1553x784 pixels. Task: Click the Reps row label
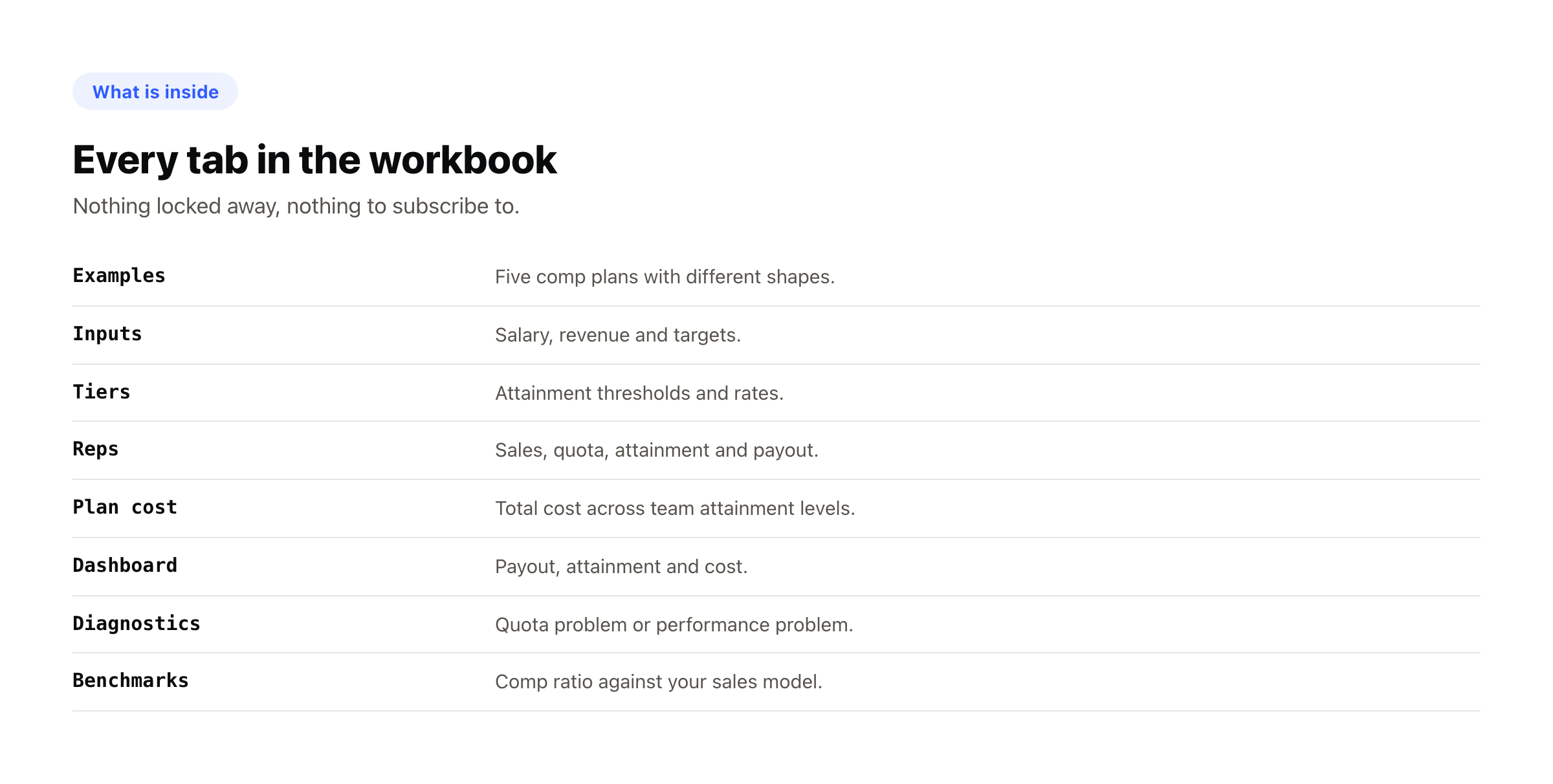(96, 450)
